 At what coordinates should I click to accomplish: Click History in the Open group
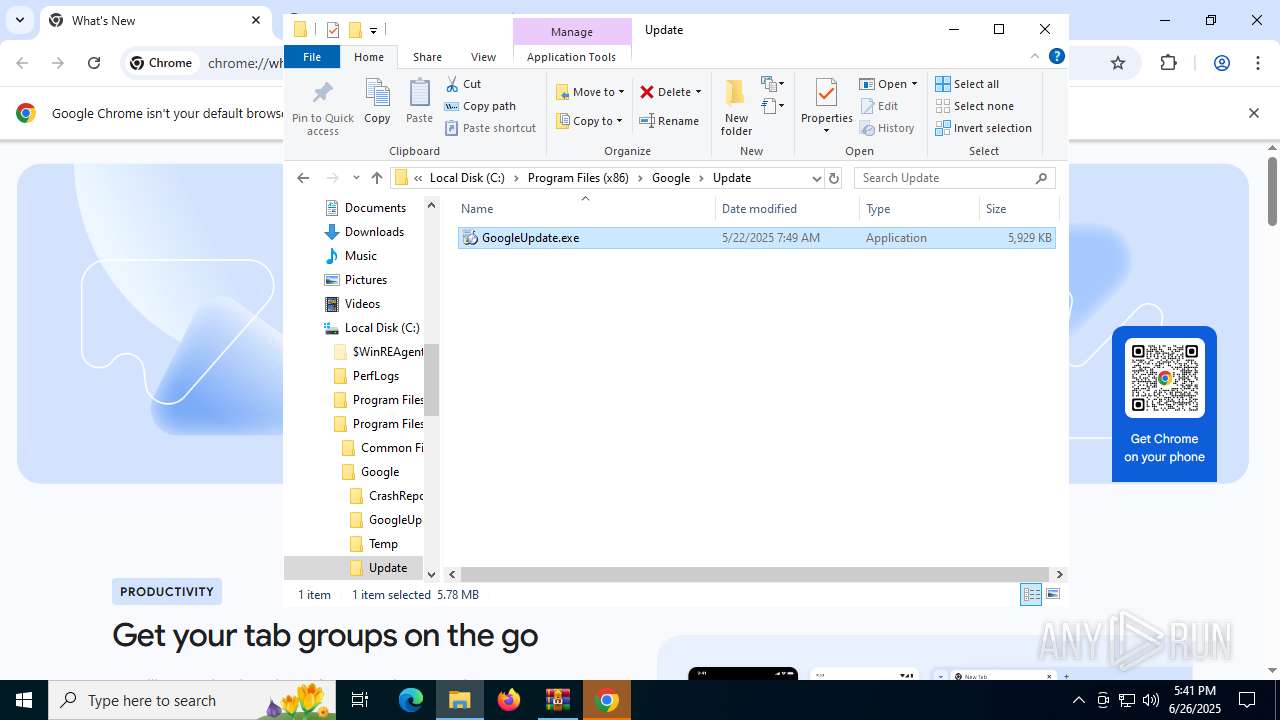click(x=887, y=128)
